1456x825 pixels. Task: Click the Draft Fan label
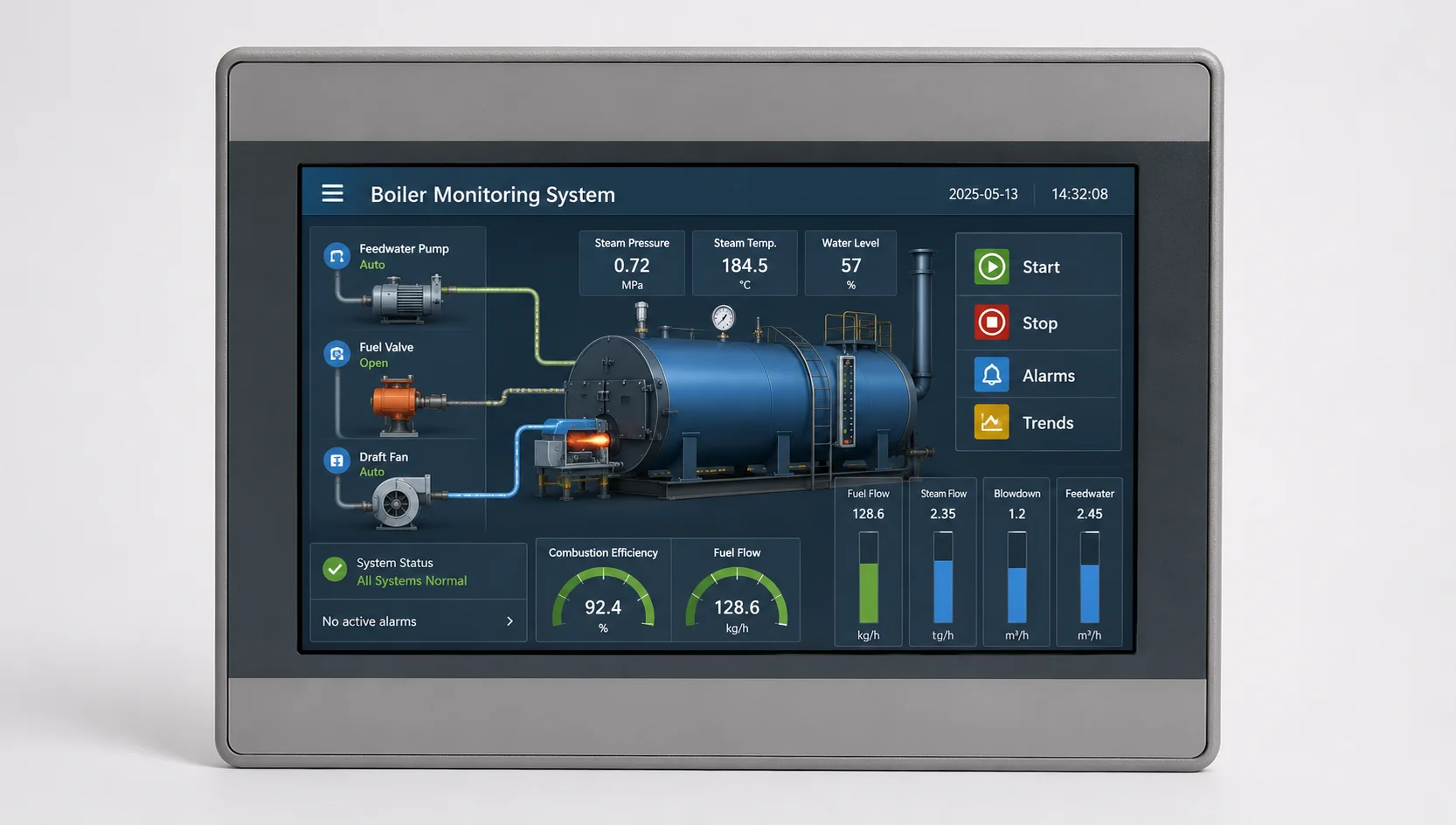tap(384, 456)
